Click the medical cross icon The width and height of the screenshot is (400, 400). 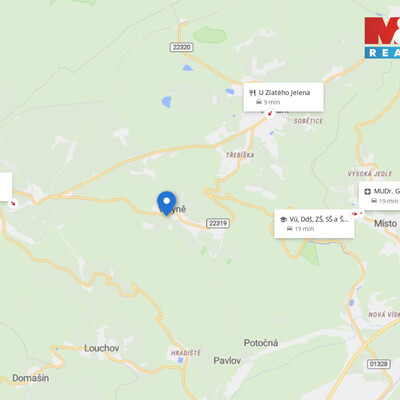[x=367, y=192]
